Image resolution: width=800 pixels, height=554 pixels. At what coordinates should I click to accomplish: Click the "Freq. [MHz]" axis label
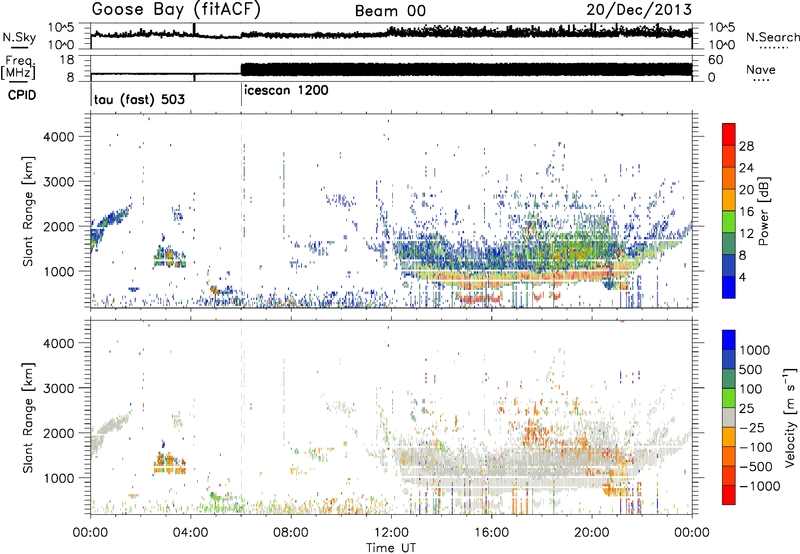(19, 68)
